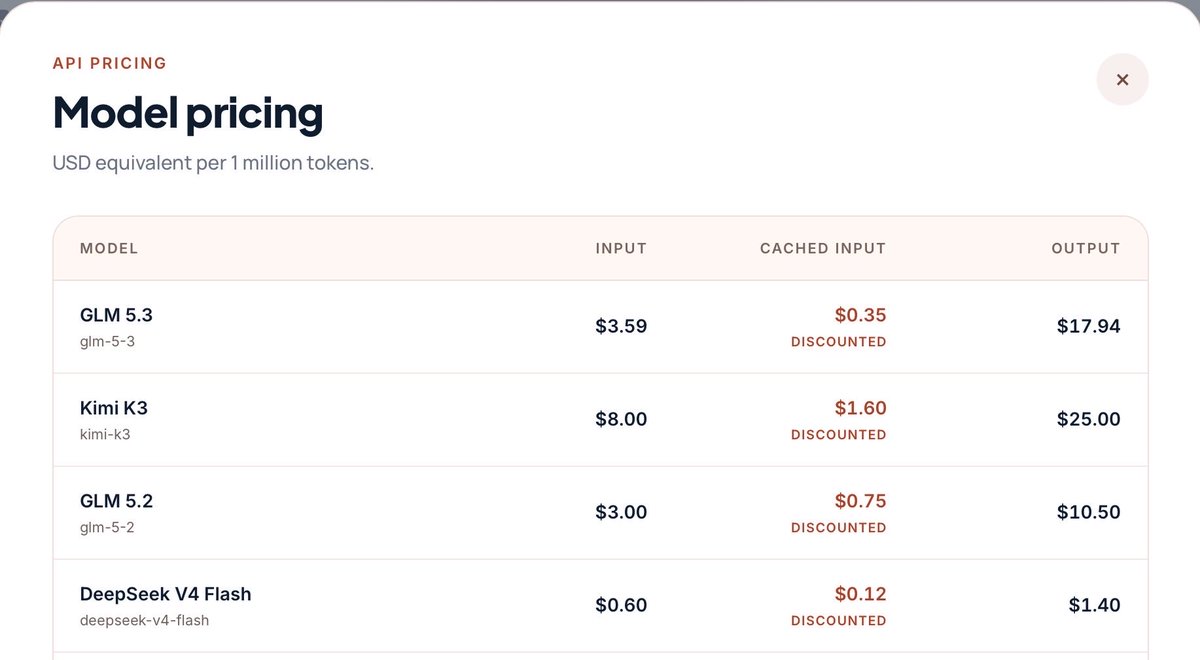Screen dimensions: 1200x660
Task: Select the Kimi K3 row title
Action: (114, 408)
